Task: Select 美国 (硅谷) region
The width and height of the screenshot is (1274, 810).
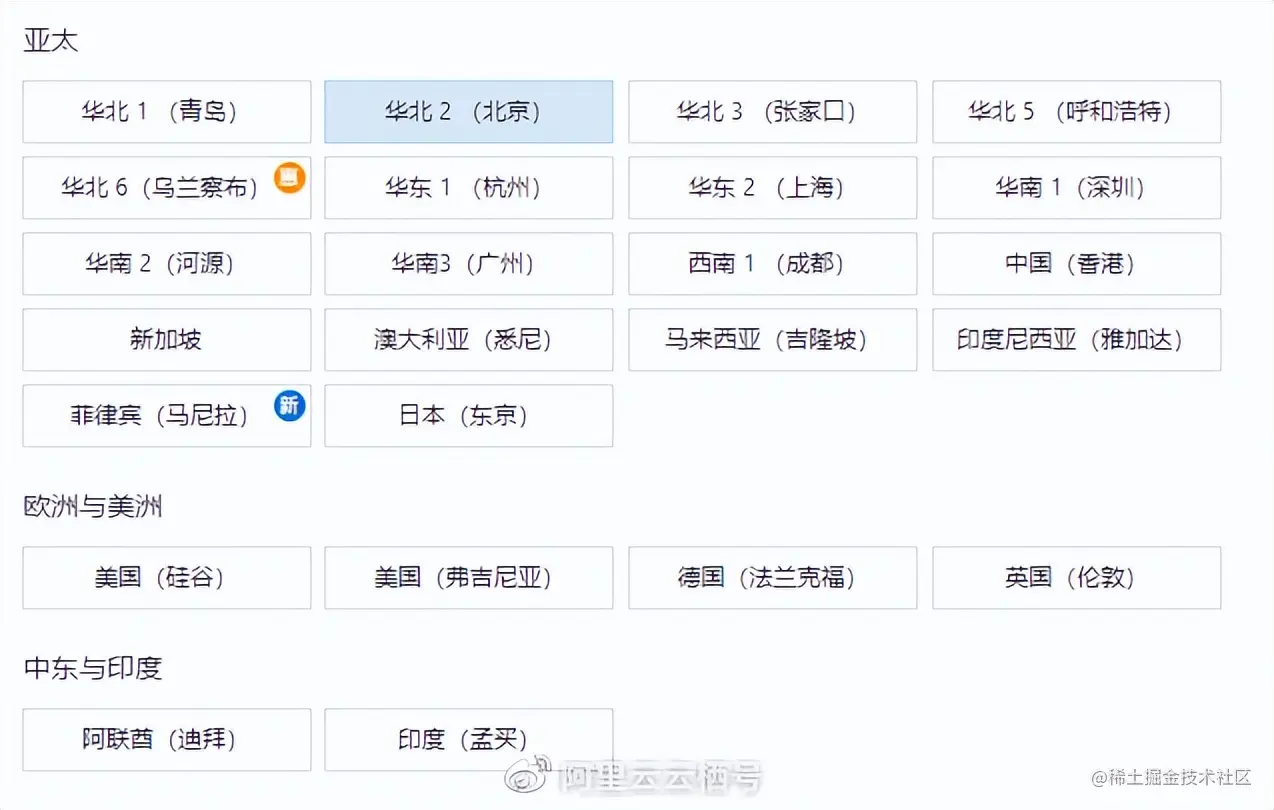Action: [166, 578]
